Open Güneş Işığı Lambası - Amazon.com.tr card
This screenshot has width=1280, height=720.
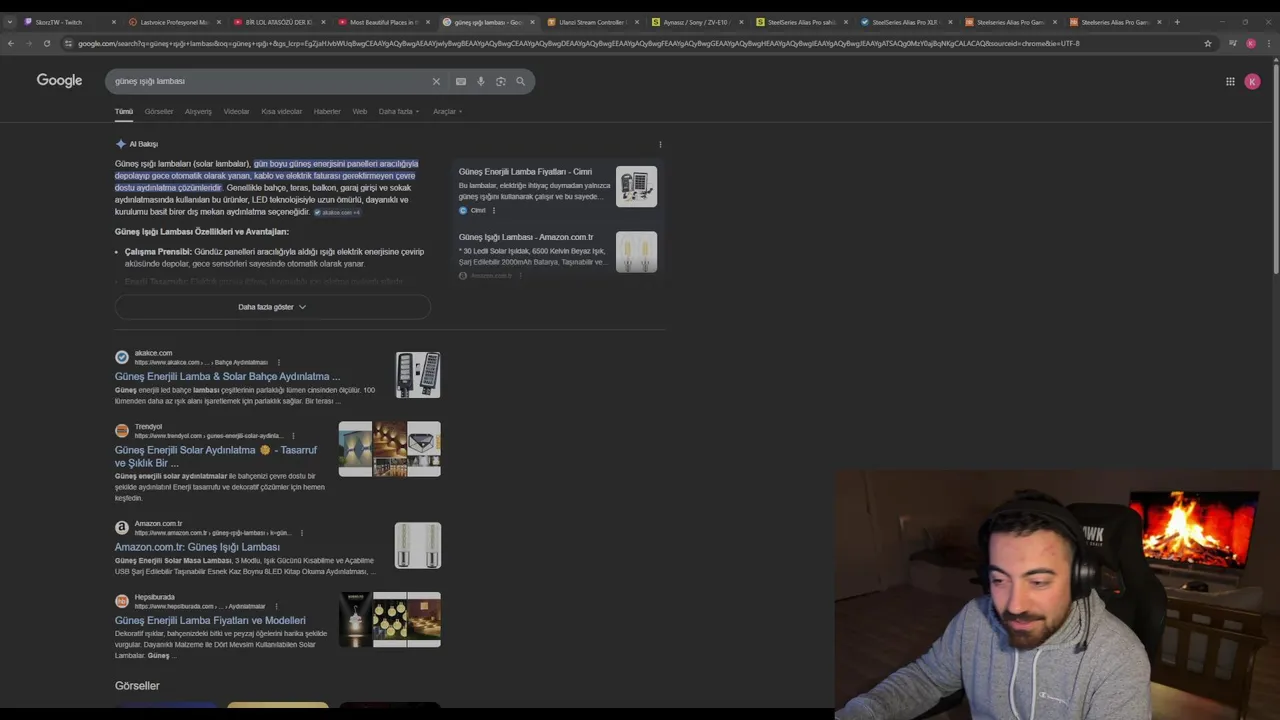526,237
